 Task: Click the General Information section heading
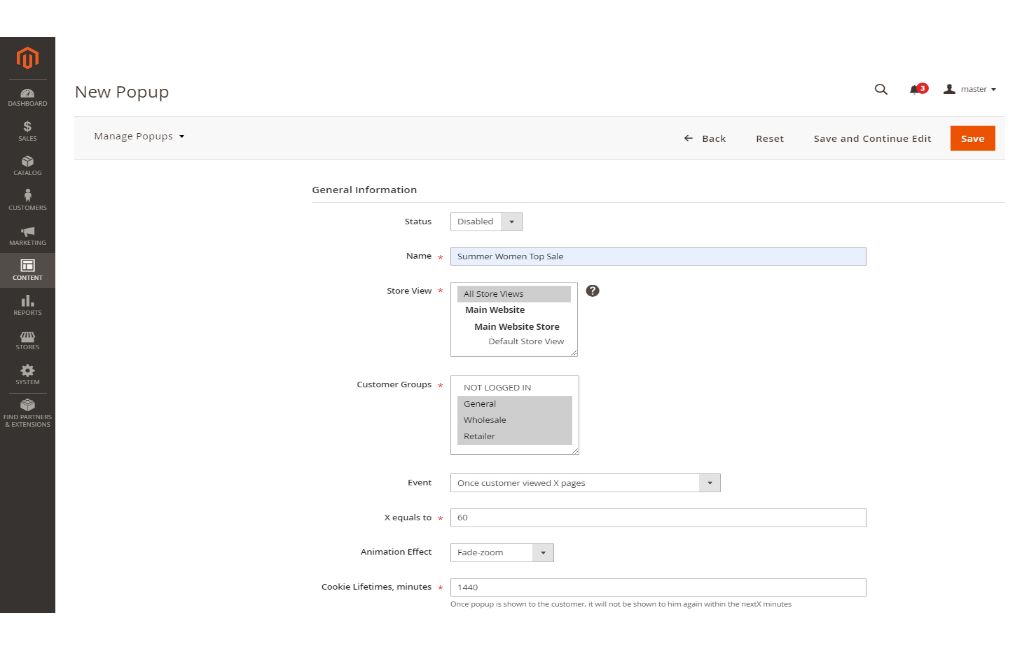coord(364,190)
